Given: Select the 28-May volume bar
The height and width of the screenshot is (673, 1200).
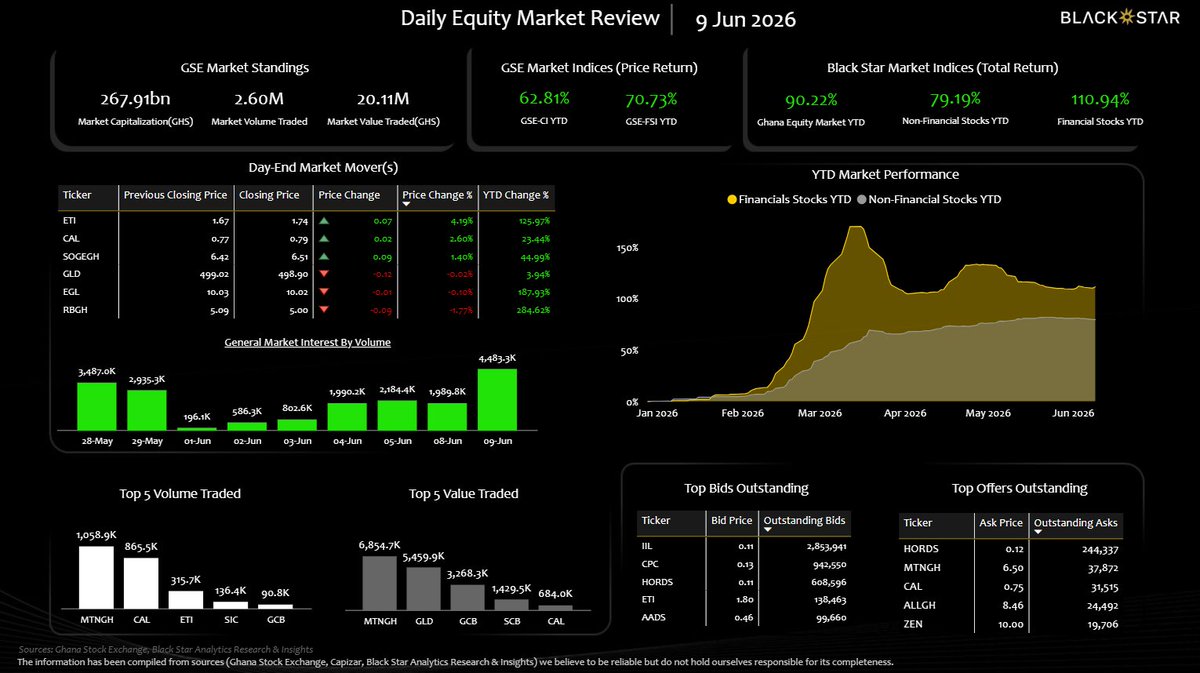Looking at the screenshot, I should click(97, 406).
